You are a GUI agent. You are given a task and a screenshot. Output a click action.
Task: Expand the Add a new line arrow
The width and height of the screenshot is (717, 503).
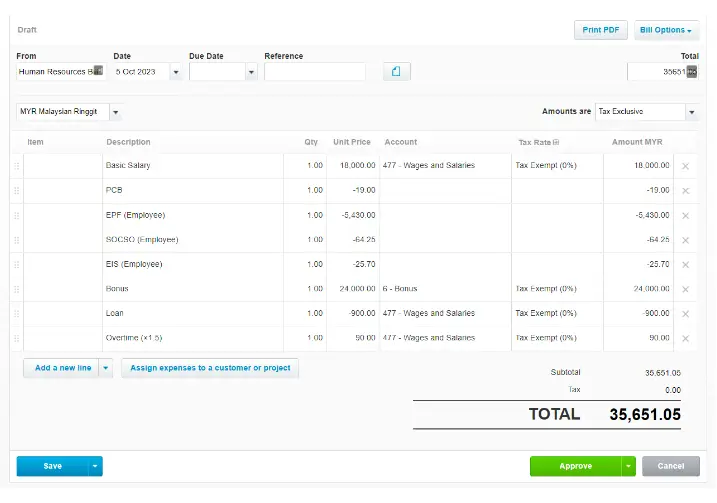(106, 368)
